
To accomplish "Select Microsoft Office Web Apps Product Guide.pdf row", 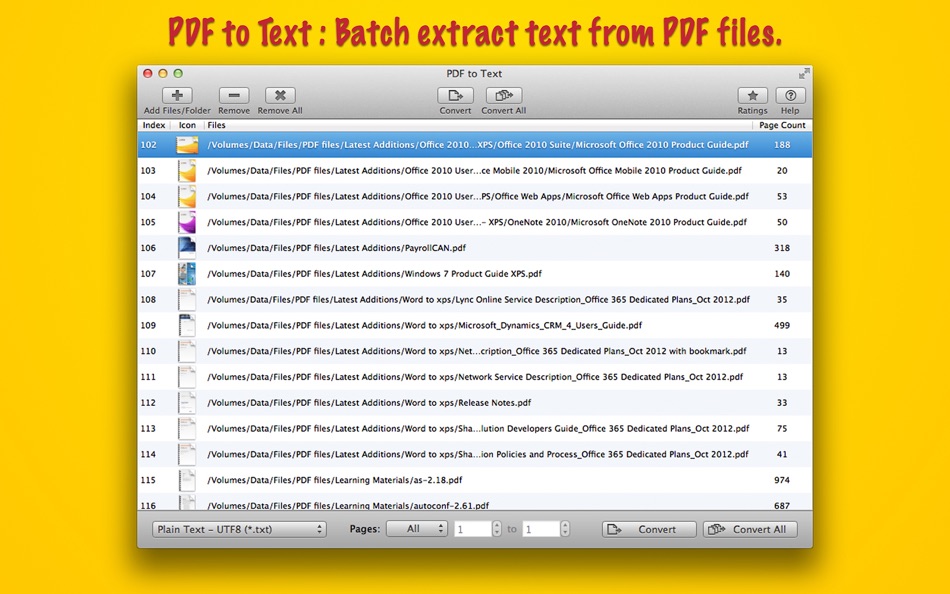I will tap(475, 196).
